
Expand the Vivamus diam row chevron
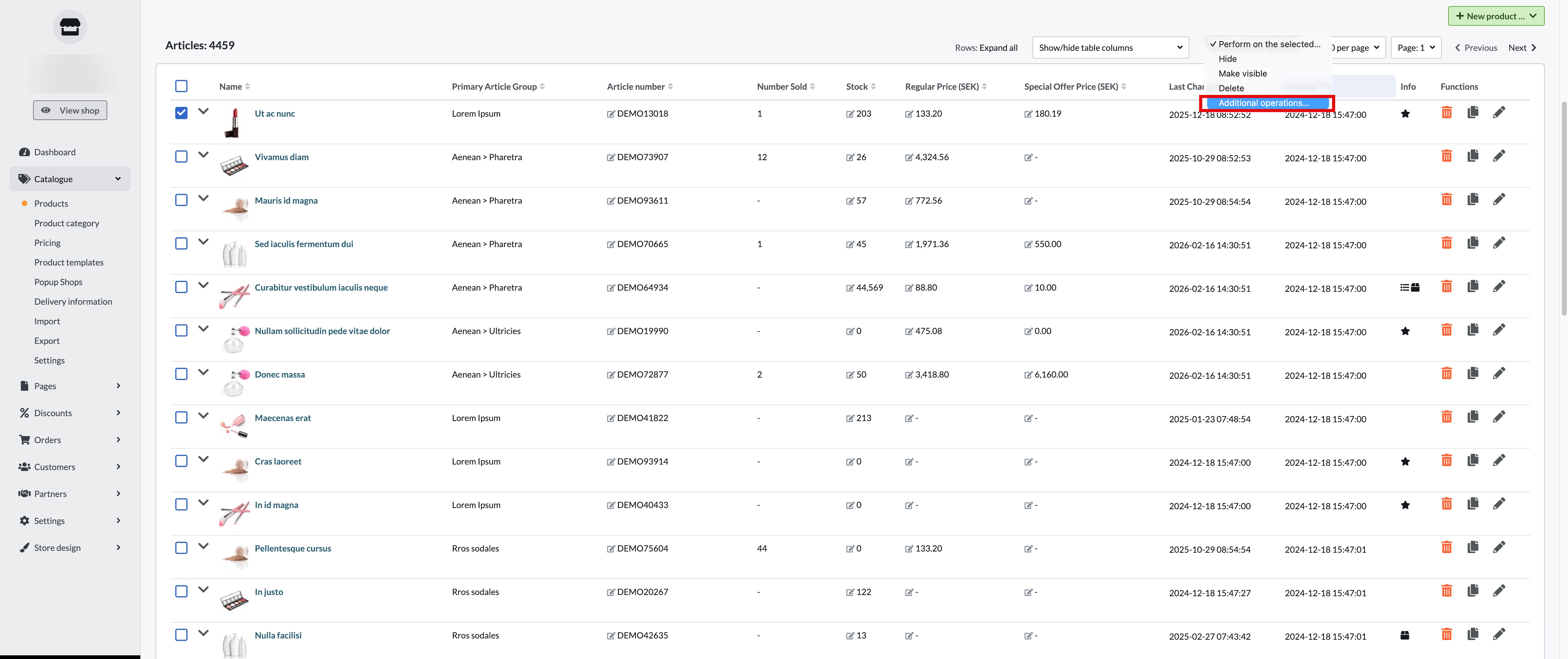(x=203, y=155)
